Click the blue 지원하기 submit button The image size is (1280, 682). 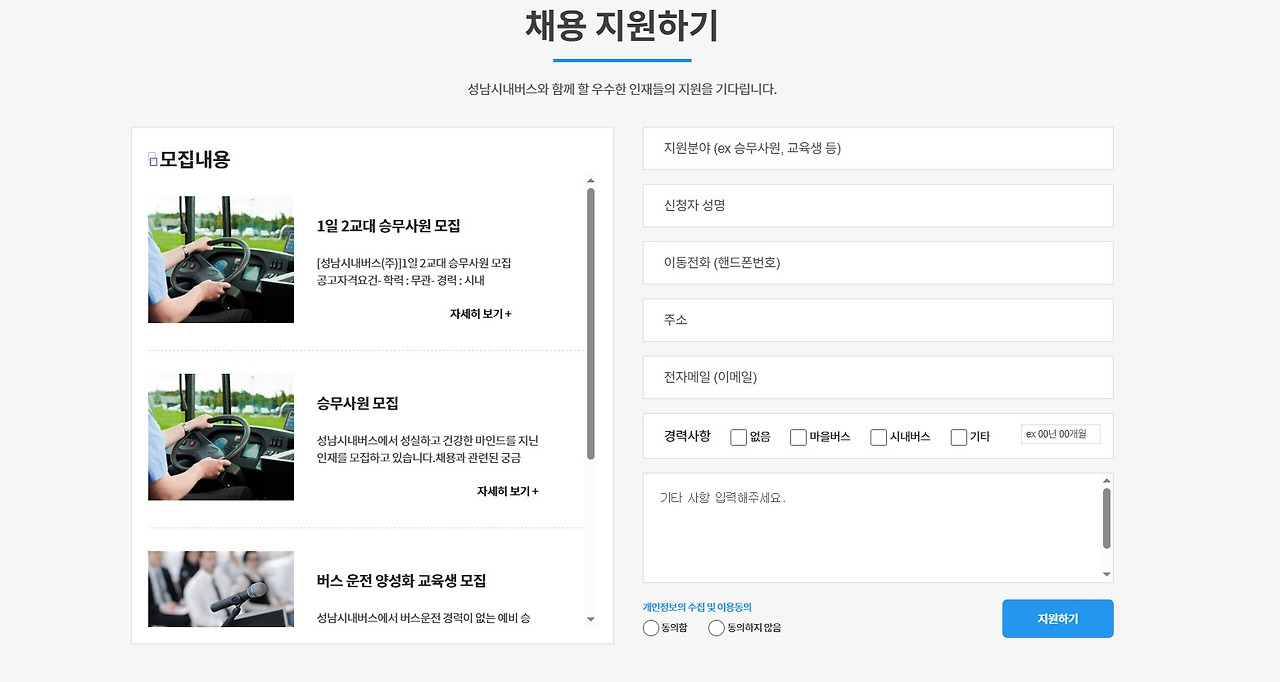[1057, 618]
